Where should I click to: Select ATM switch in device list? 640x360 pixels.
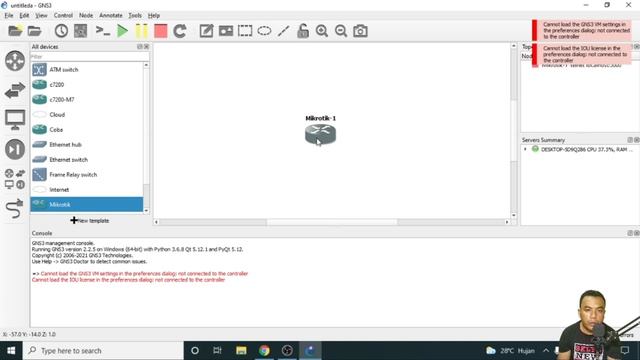click(87, 70)
